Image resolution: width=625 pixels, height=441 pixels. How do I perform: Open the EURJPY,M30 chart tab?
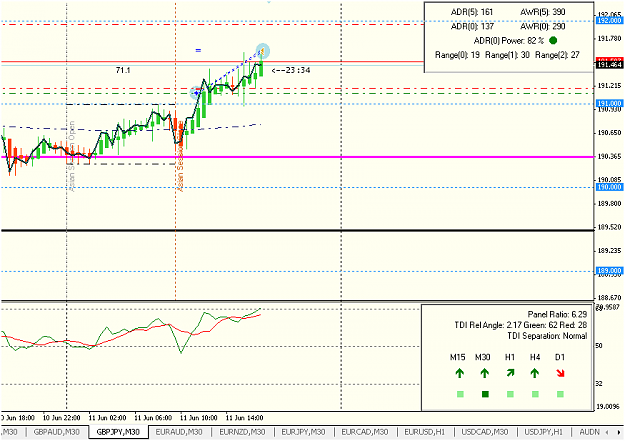tap(303, 432)
